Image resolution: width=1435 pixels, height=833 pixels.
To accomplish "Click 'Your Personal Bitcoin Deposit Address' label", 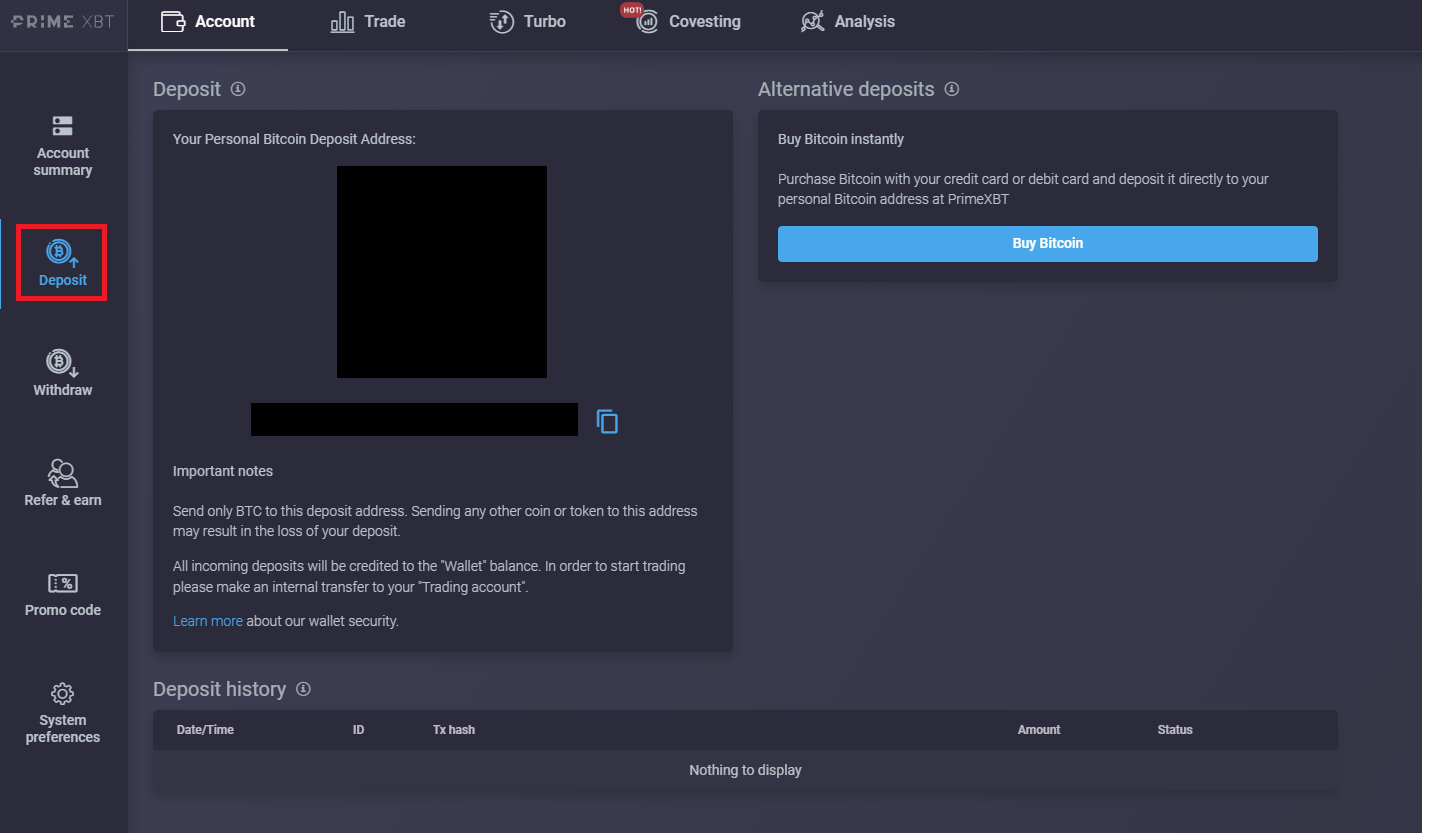I will pyautogui.click(x=294, y=139).
